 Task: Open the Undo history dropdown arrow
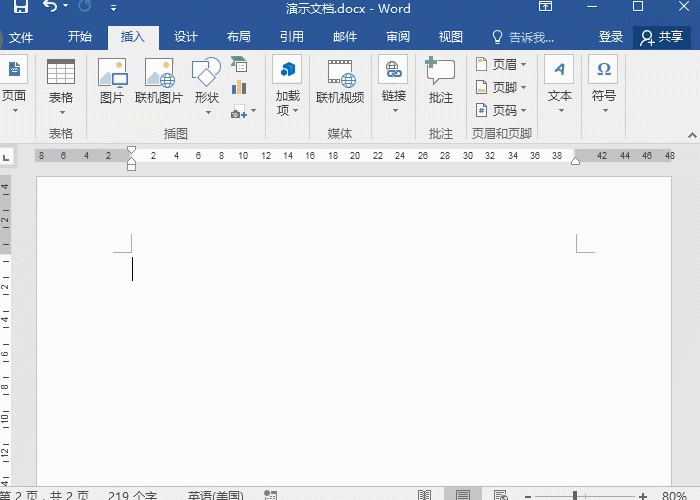click(x=66, y=6)
